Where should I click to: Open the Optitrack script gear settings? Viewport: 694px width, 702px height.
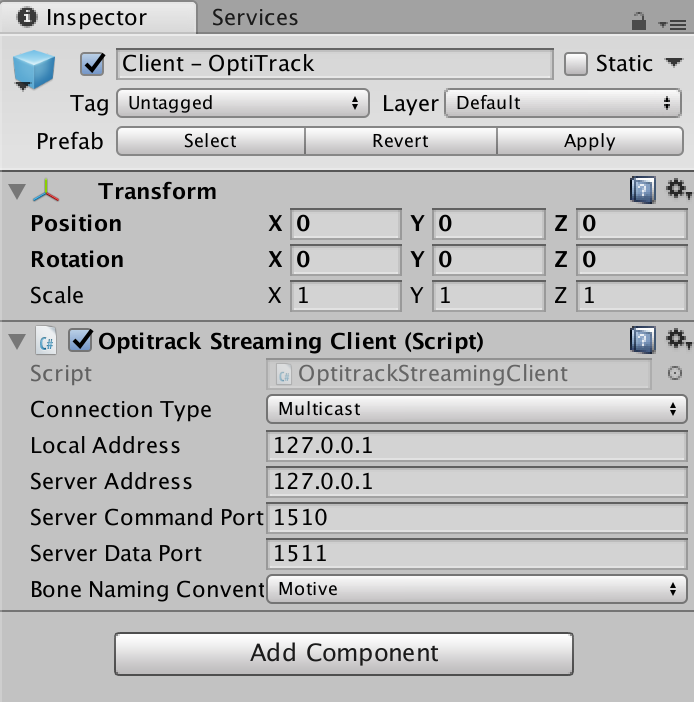(678, 341)
